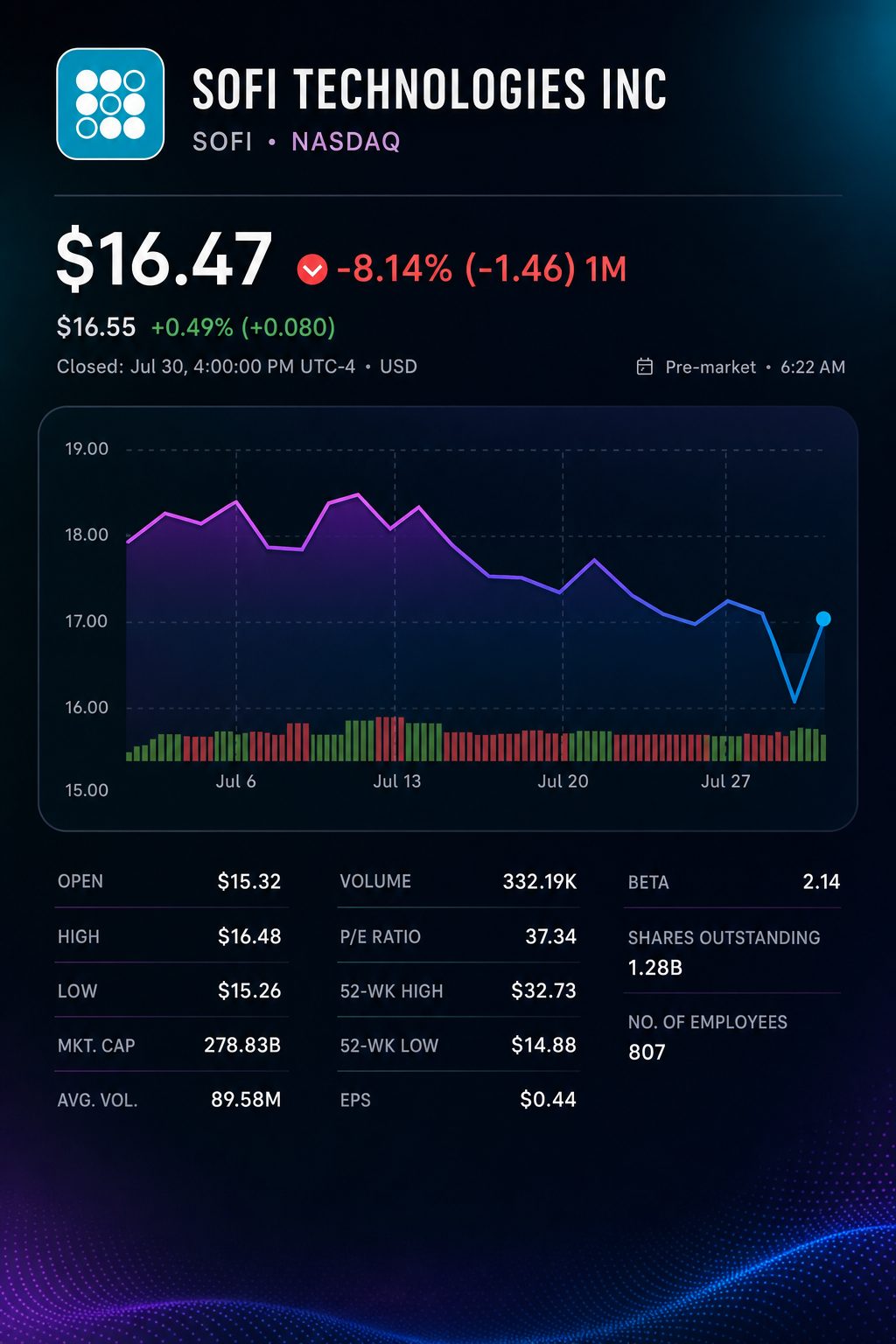This screenshot has width=896, height=1344.
Task: Click the blue end-point dot on the chart line
Action: tap(823, 619)
